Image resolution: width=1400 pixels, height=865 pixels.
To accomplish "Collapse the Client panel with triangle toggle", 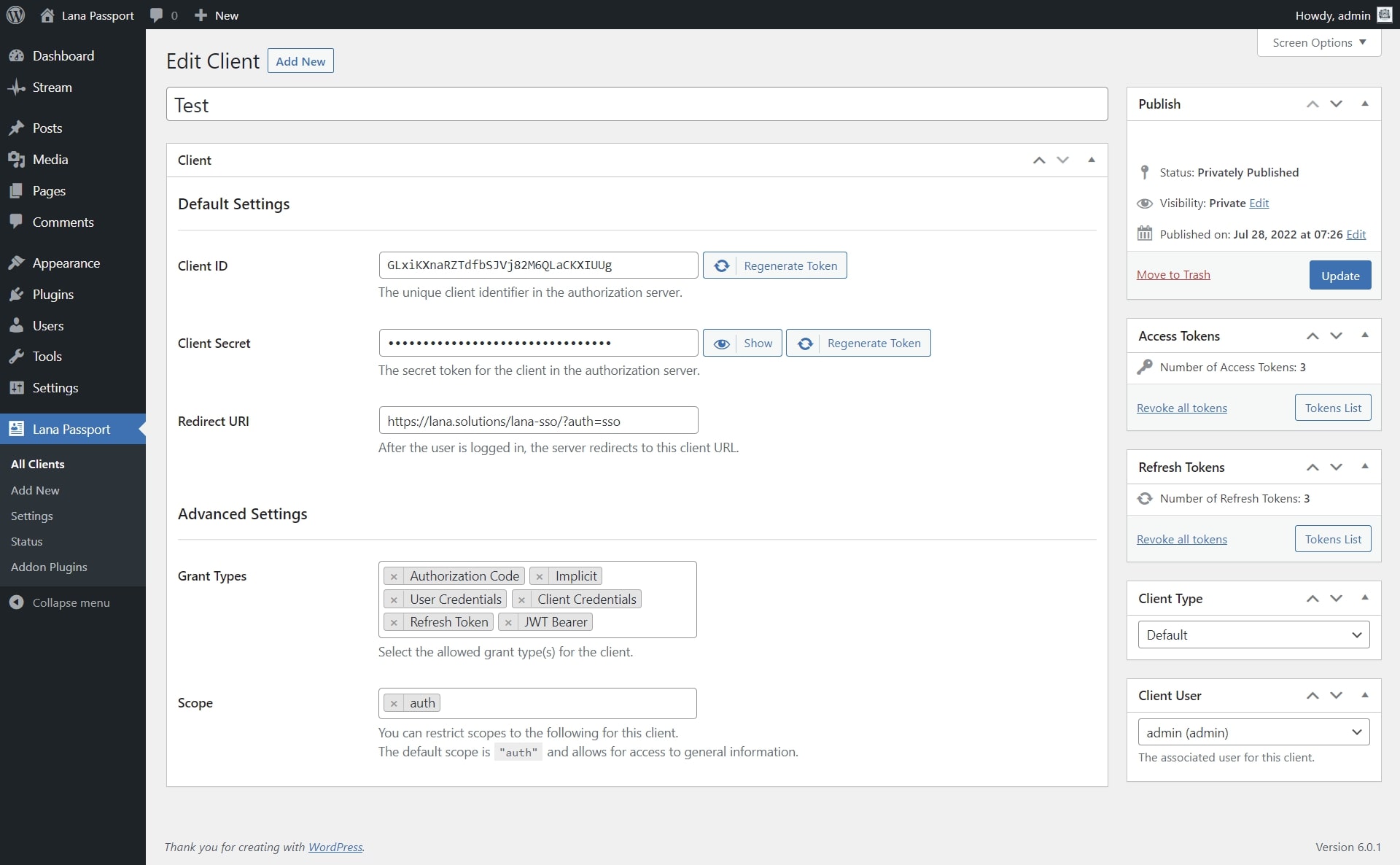I will pos(1091,160).
